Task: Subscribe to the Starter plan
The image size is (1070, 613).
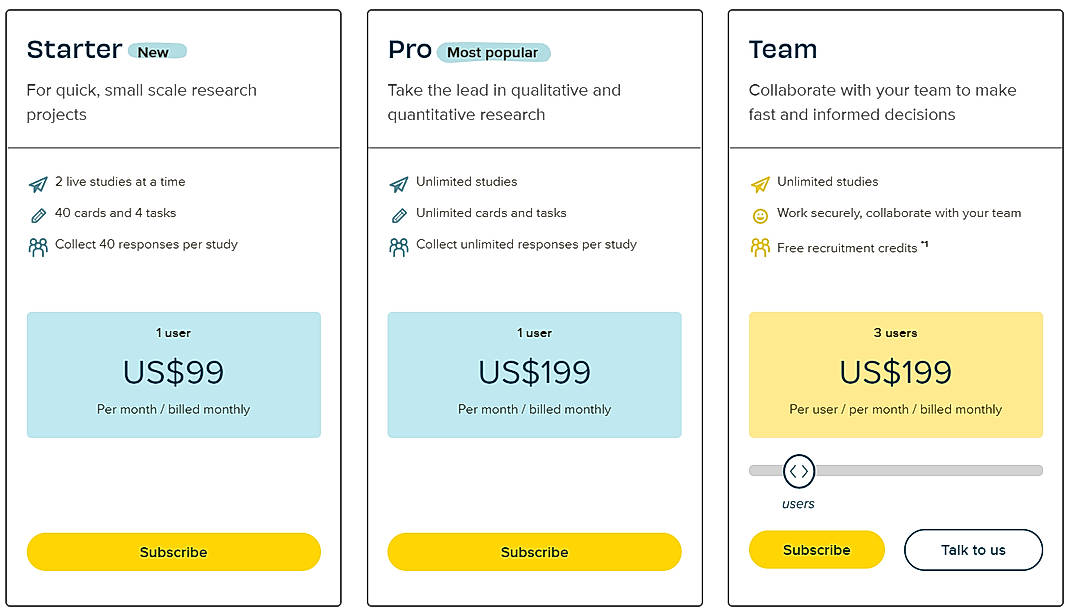Action: pos(173,551)
